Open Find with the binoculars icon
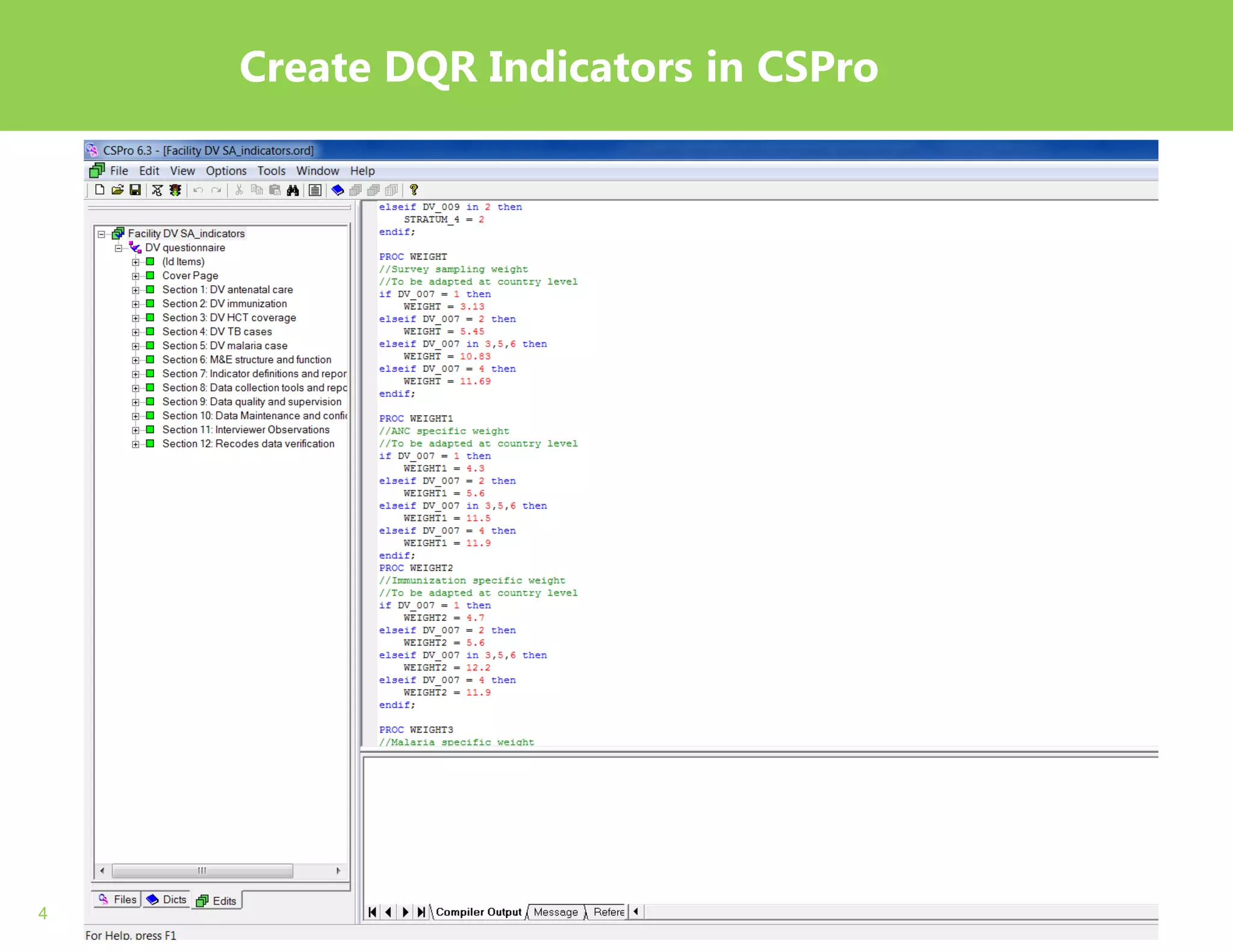 tap(293, 190)
